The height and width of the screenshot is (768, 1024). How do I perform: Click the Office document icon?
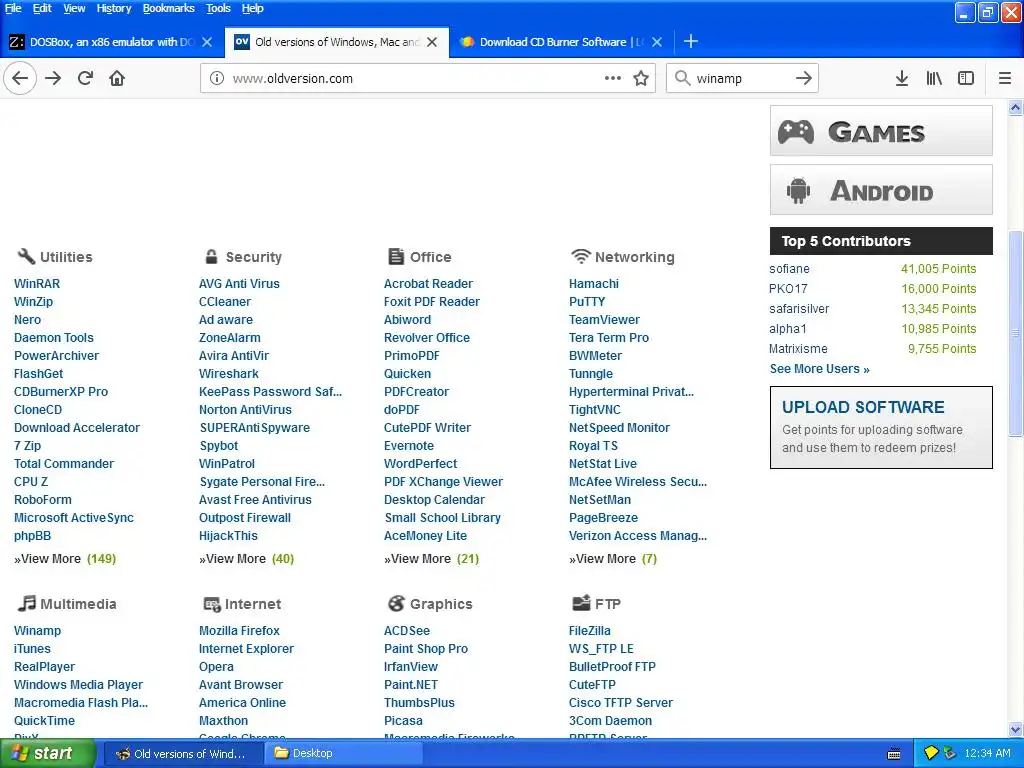click(x=396, y=256)
